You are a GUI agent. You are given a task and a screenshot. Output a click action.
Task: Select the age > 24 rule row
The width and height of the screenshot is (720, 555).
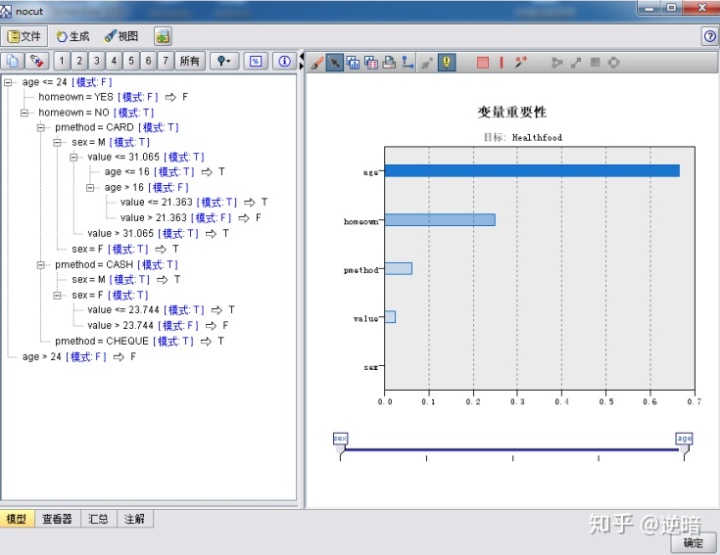click(x=79, y=357)
